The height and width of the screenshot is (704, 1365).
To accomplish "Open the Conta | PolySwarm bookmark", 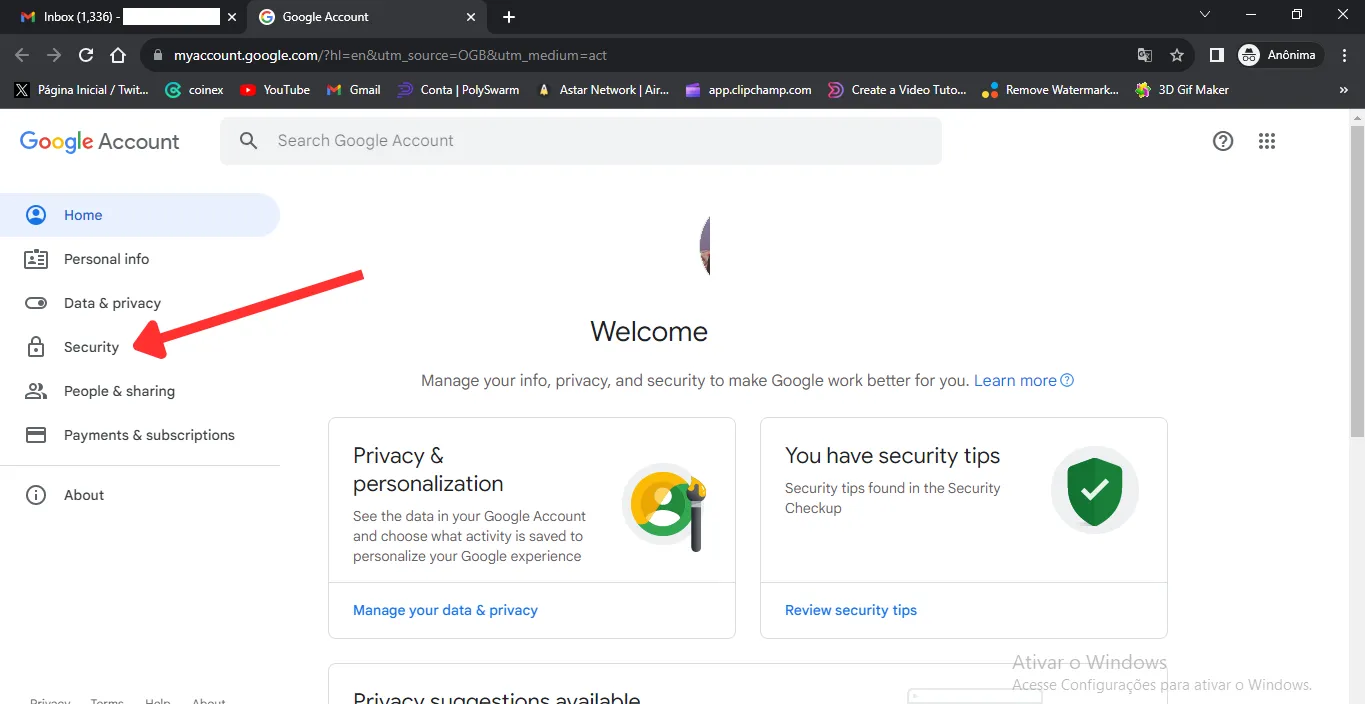I will tap(458, 90).
